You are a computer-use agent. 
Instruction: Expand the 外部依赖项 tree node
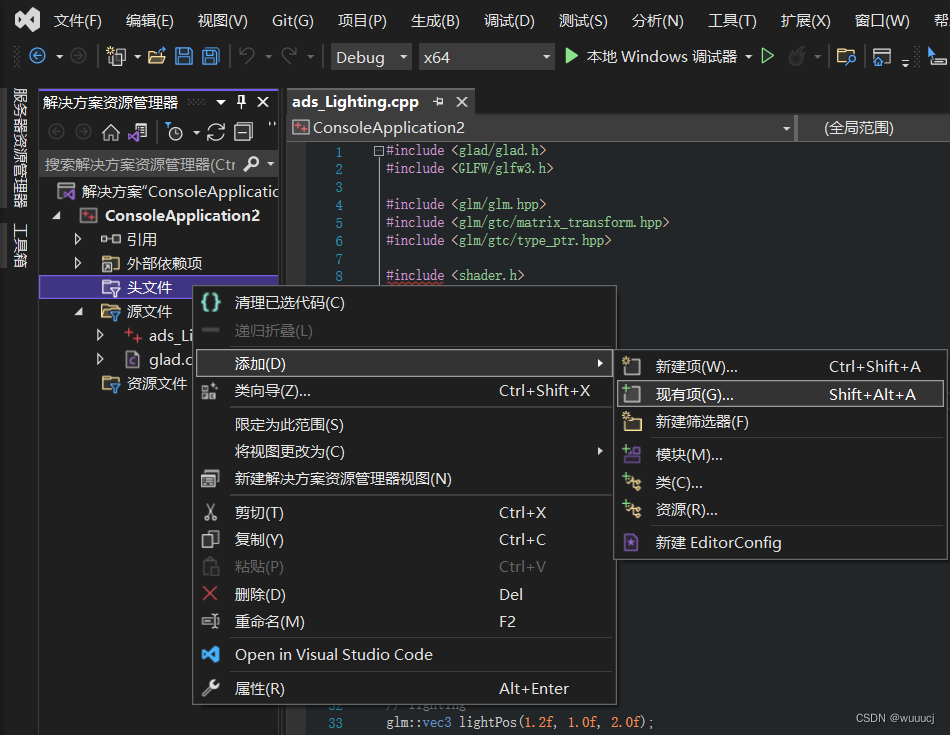(78, 263)
